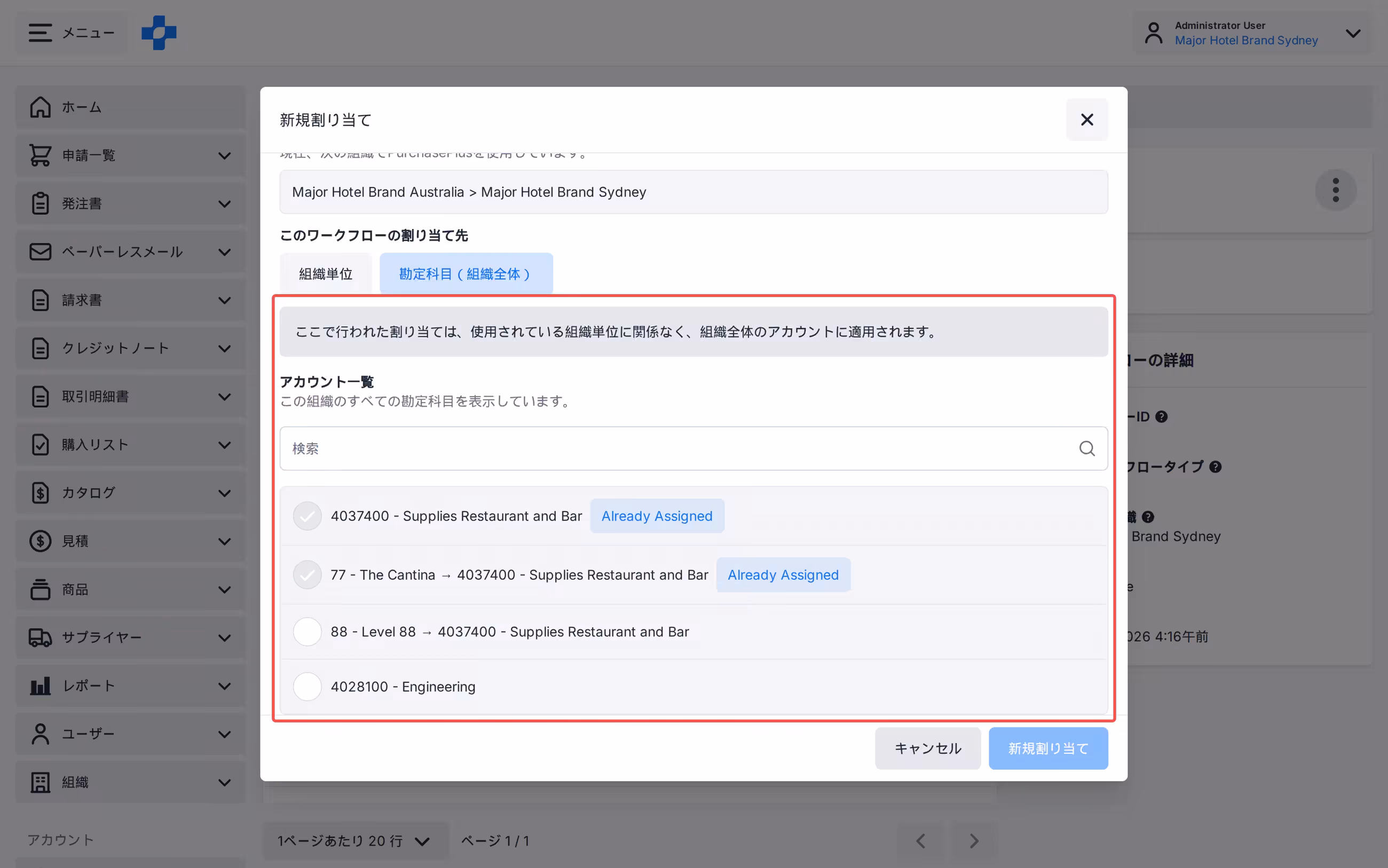The width and height of the screenshot is (1388, 868).
Task: Toggle the 4037400 Supplies Restaurant and Bar checkbox
Action: point(307,516)
